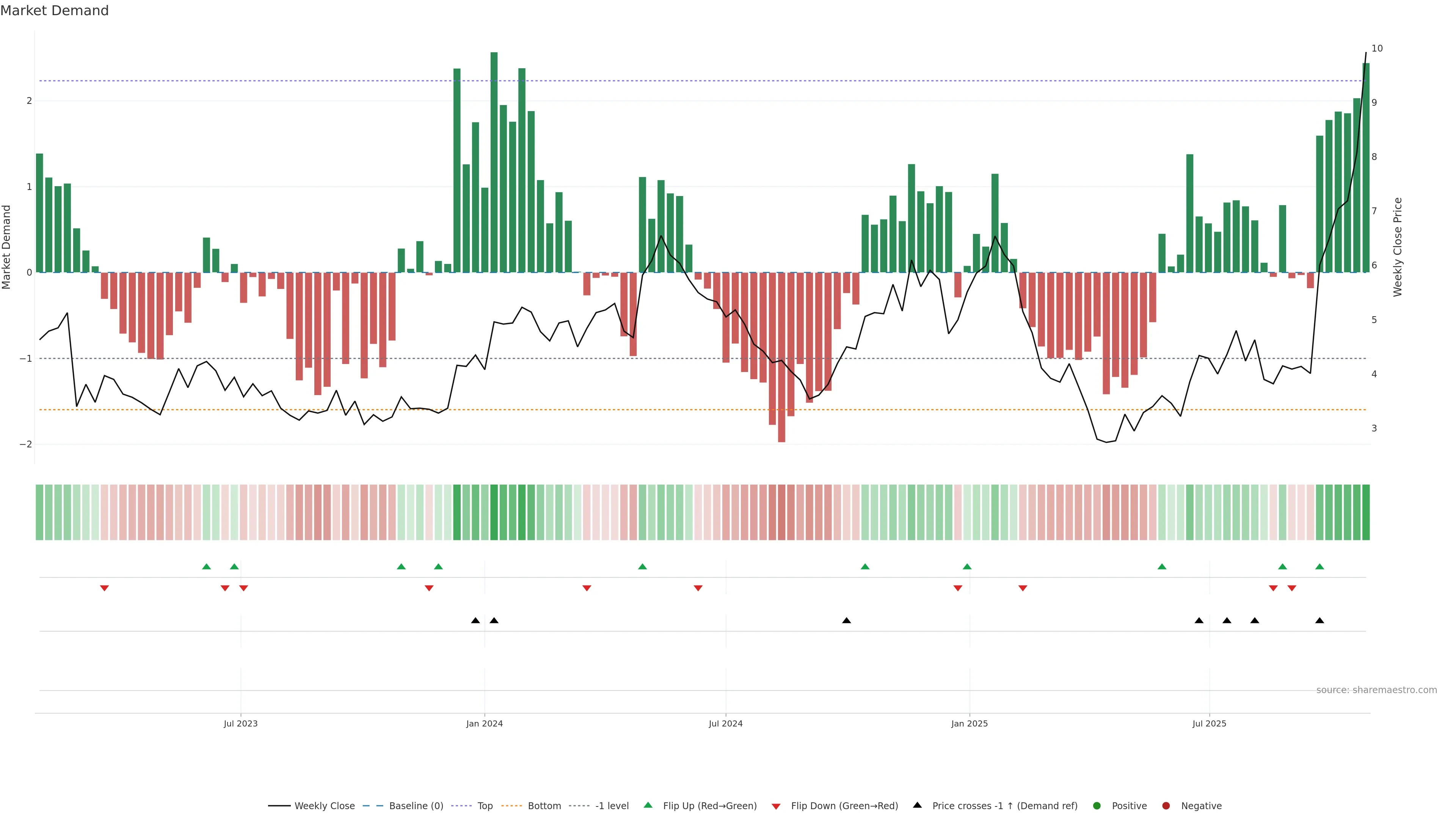This screenshot has width=1456, height=819.
Task: Click the red Flip Down triangle legend icon
Action: tap(776, 806)
